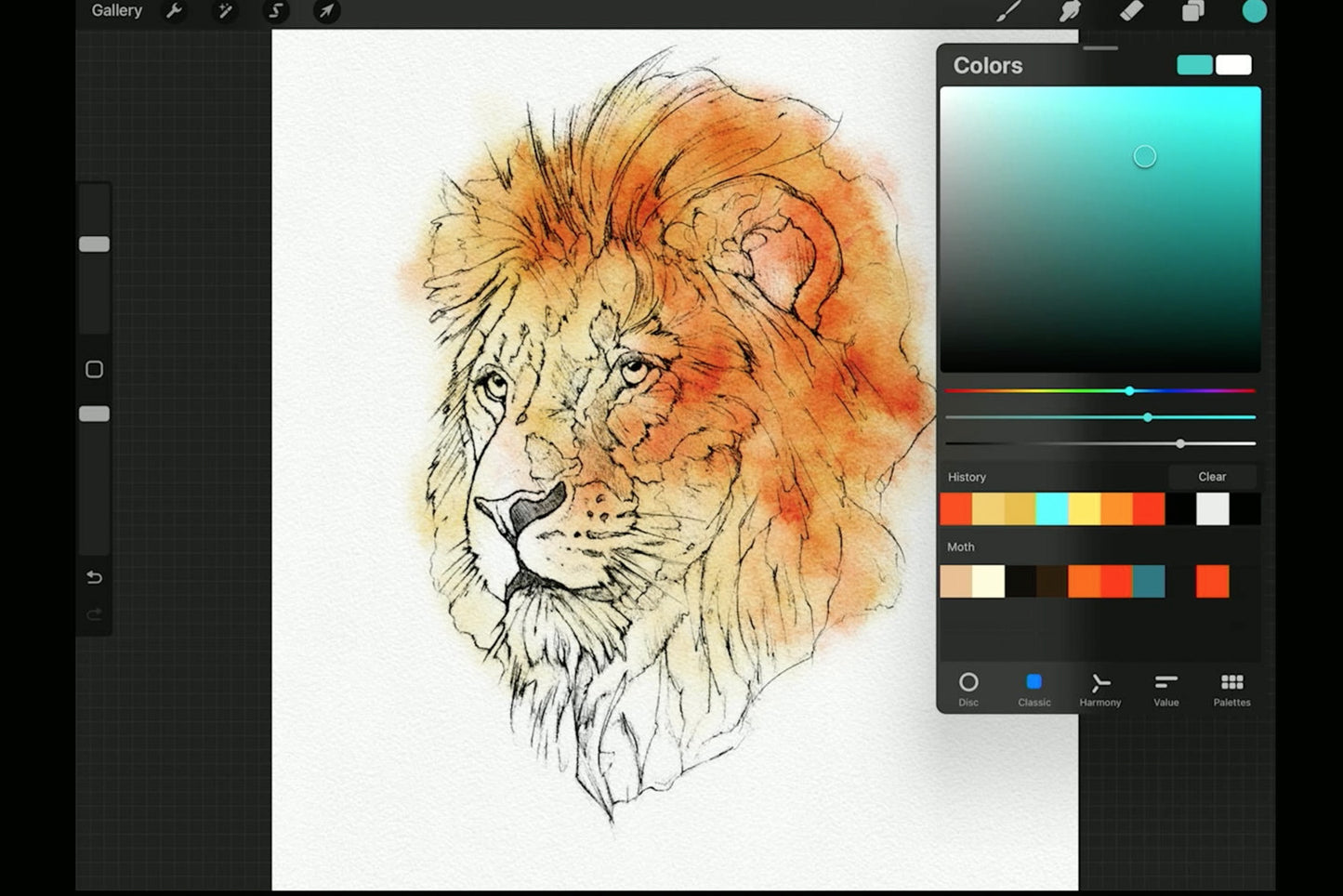Activate the Transform arrow tool
This screenshot has width=1343, height=896.
click(326, 11)
